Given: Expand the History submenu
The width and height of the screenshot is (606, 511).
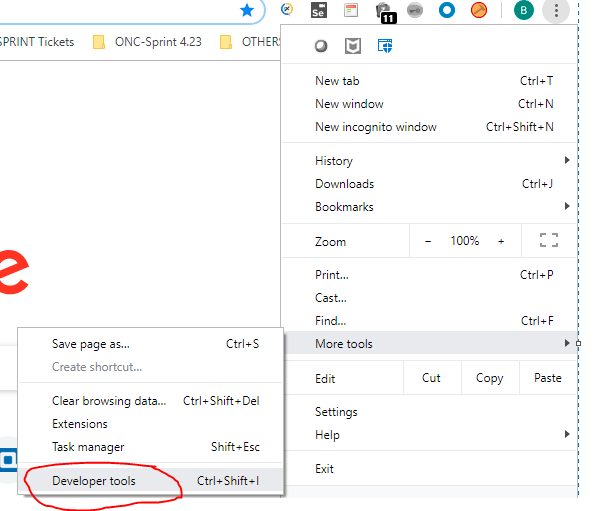Looking at the screenshot, I should [430, 161].
